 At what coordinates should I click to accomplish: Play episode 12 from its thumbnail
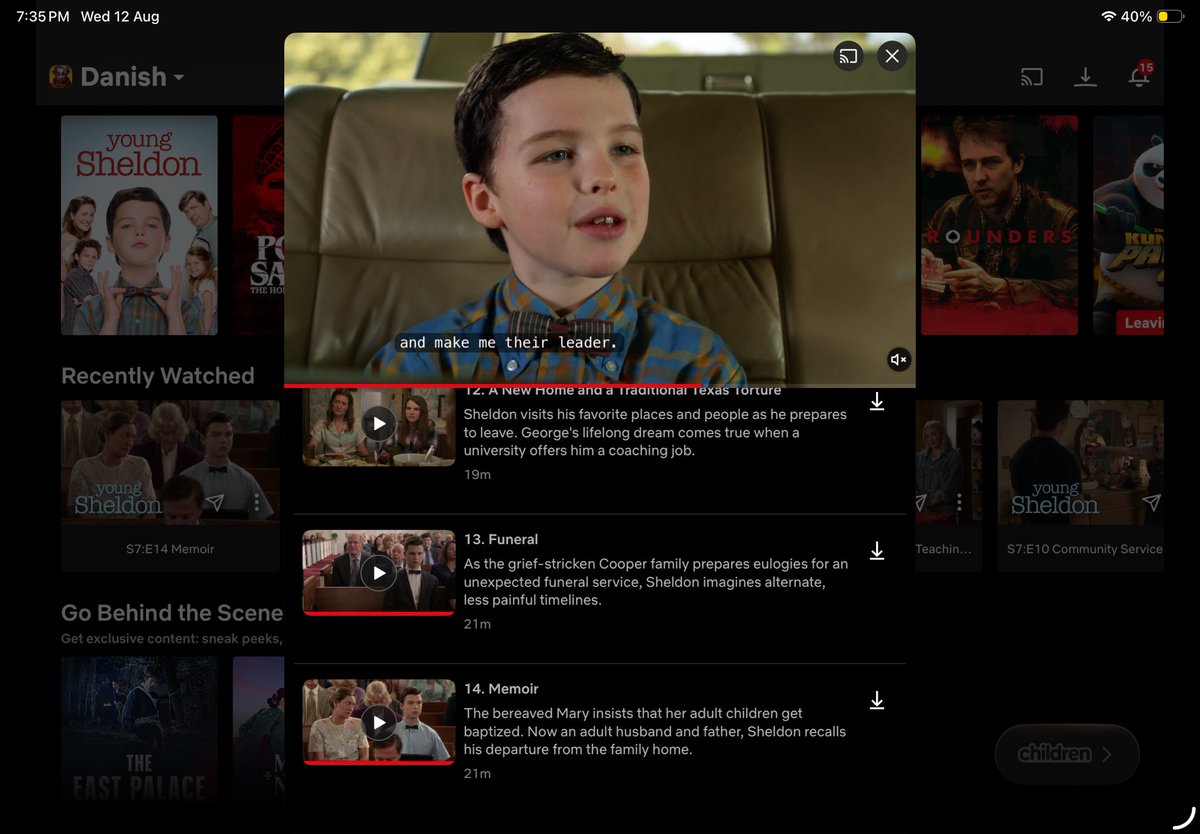[x=378, y=424]
